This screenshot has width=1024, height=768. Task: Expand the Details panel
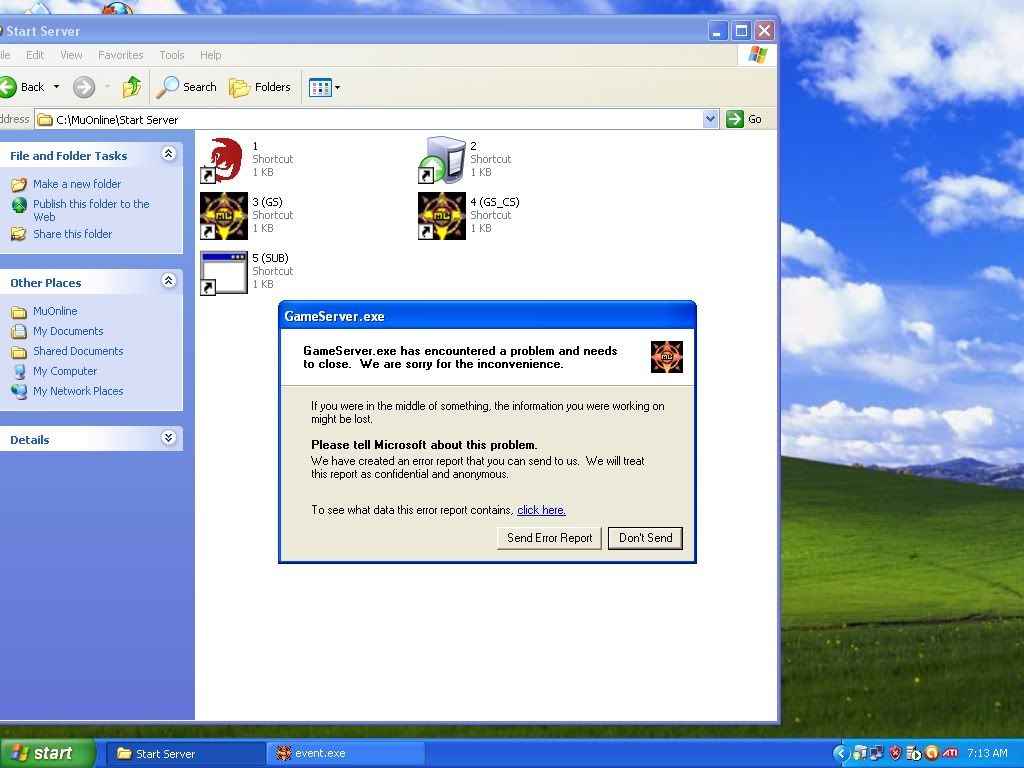coord(168,438)
